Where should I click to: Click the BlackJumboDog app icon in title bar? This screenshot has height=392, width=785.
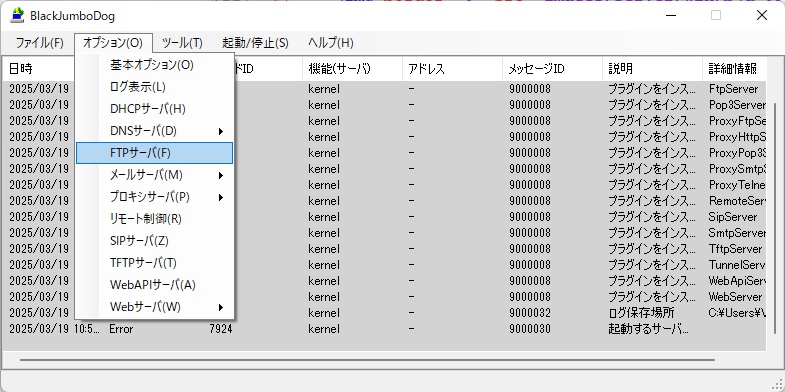(18, 16)
